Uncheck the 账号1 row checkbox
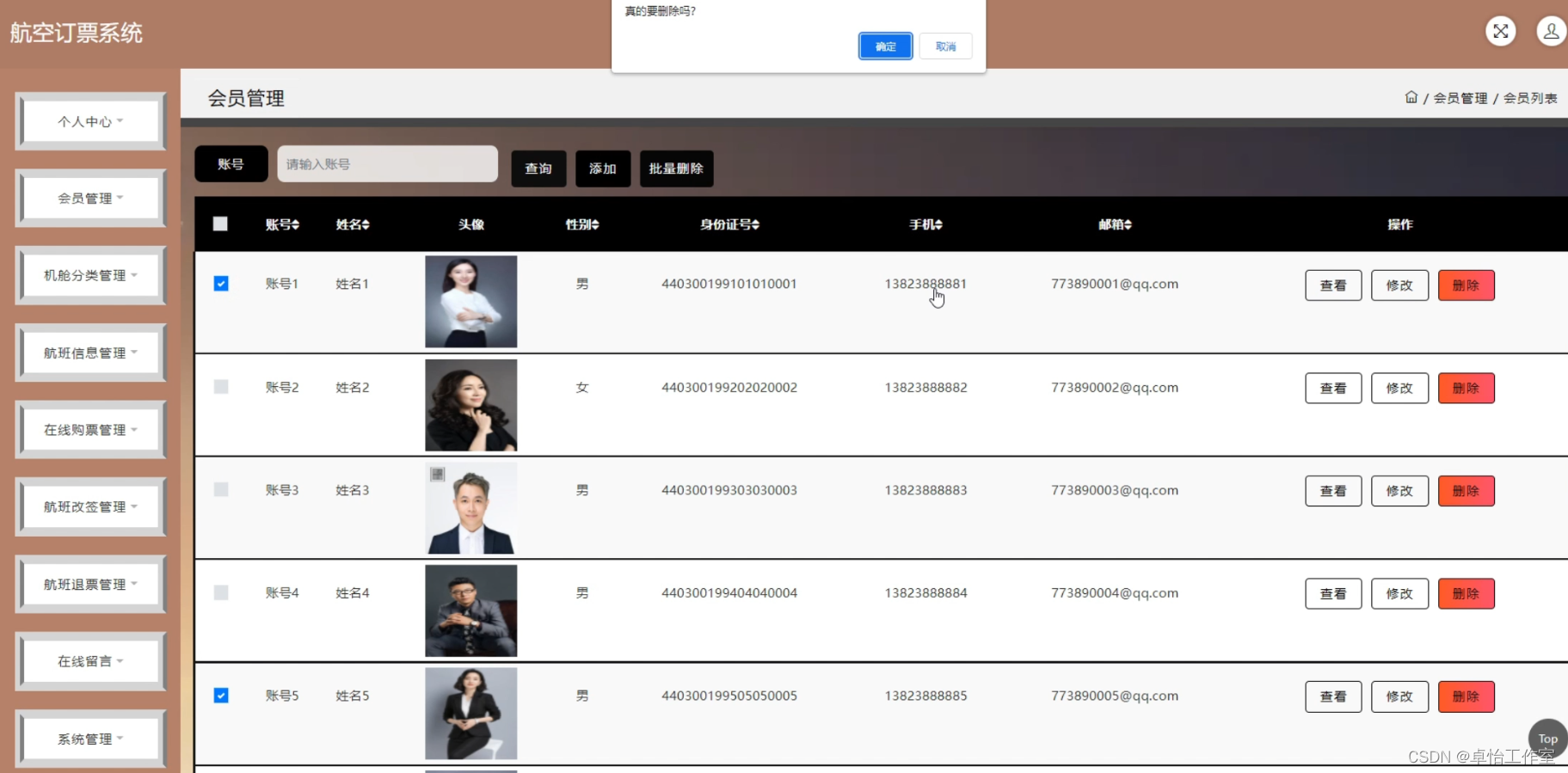The image size is (1568, 773). click(221, 284)
